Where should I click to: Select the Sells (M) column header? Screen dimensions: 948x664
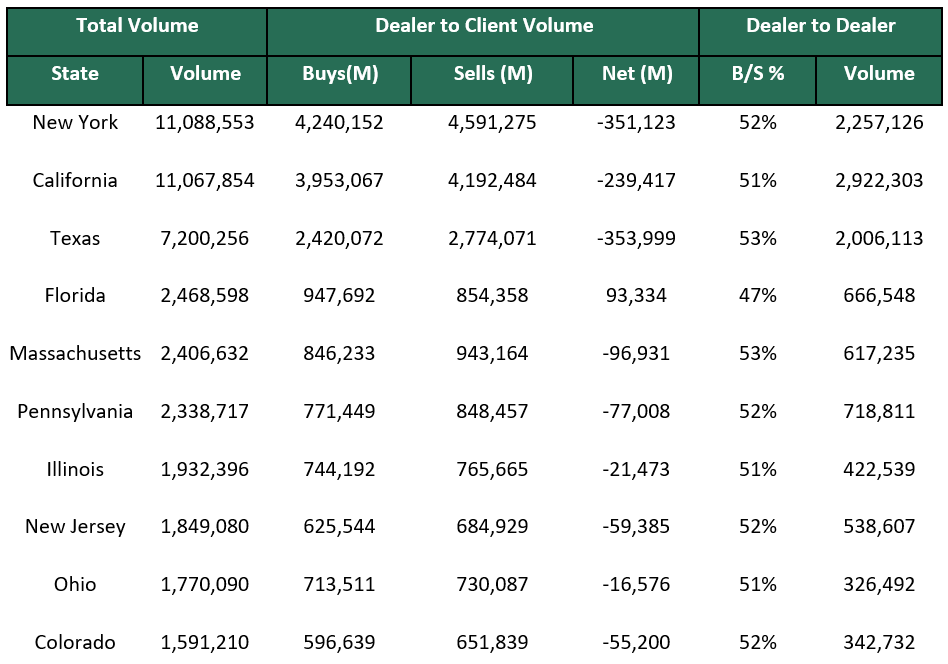point(493,74)
